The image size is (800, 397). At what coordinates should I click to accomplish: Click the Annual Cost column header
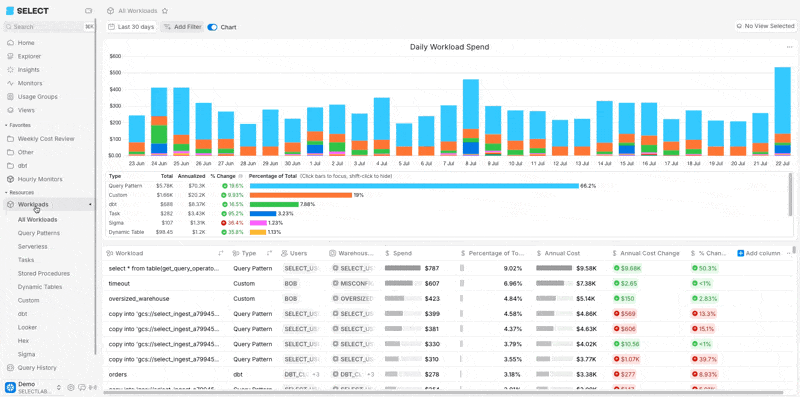pos(558,253)
